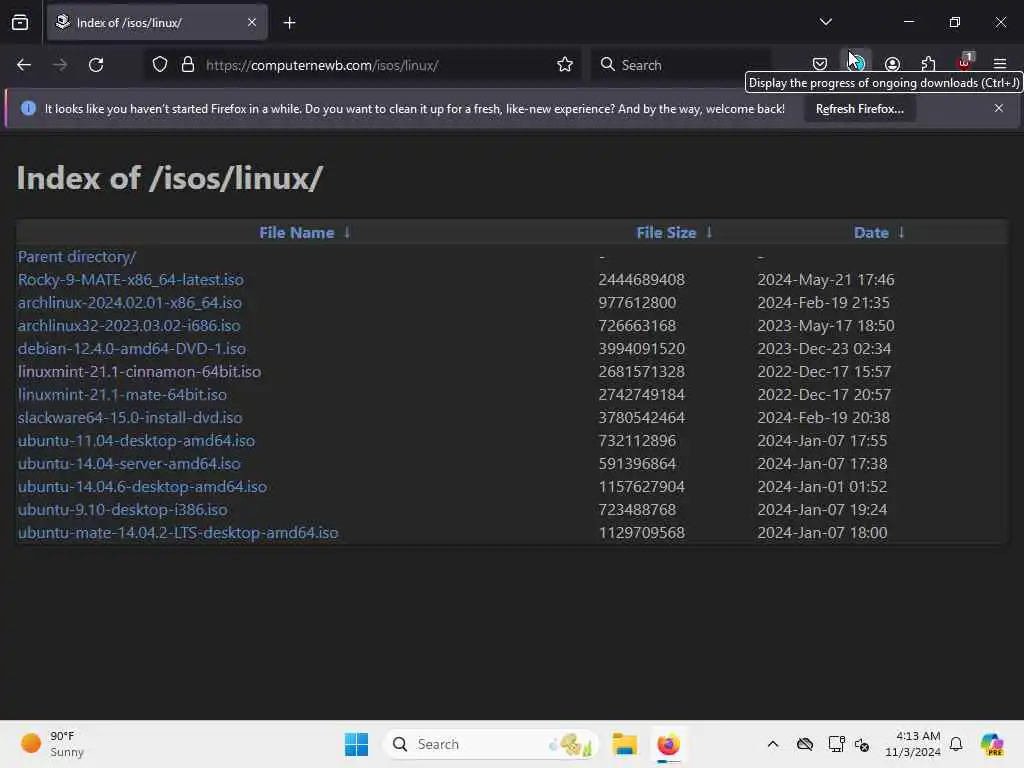Download archlinux-2024.02.01-x86_64.iso
Viewport: 1024px width, 768px height.
pyautogui.click(x=129, y=303)
